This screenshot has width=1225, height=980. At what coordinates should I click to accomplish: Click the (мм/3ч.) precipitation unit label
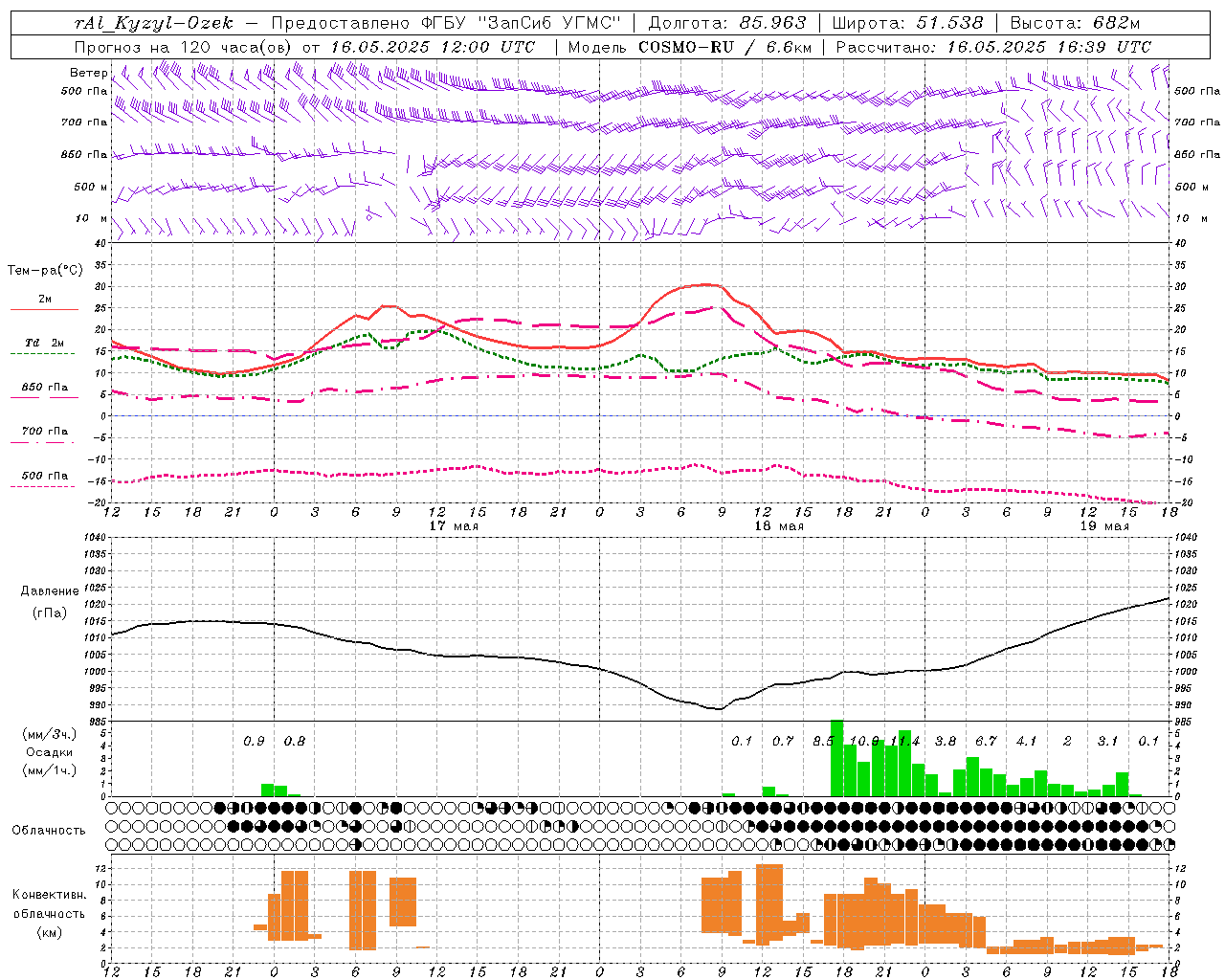coord(50,734)
